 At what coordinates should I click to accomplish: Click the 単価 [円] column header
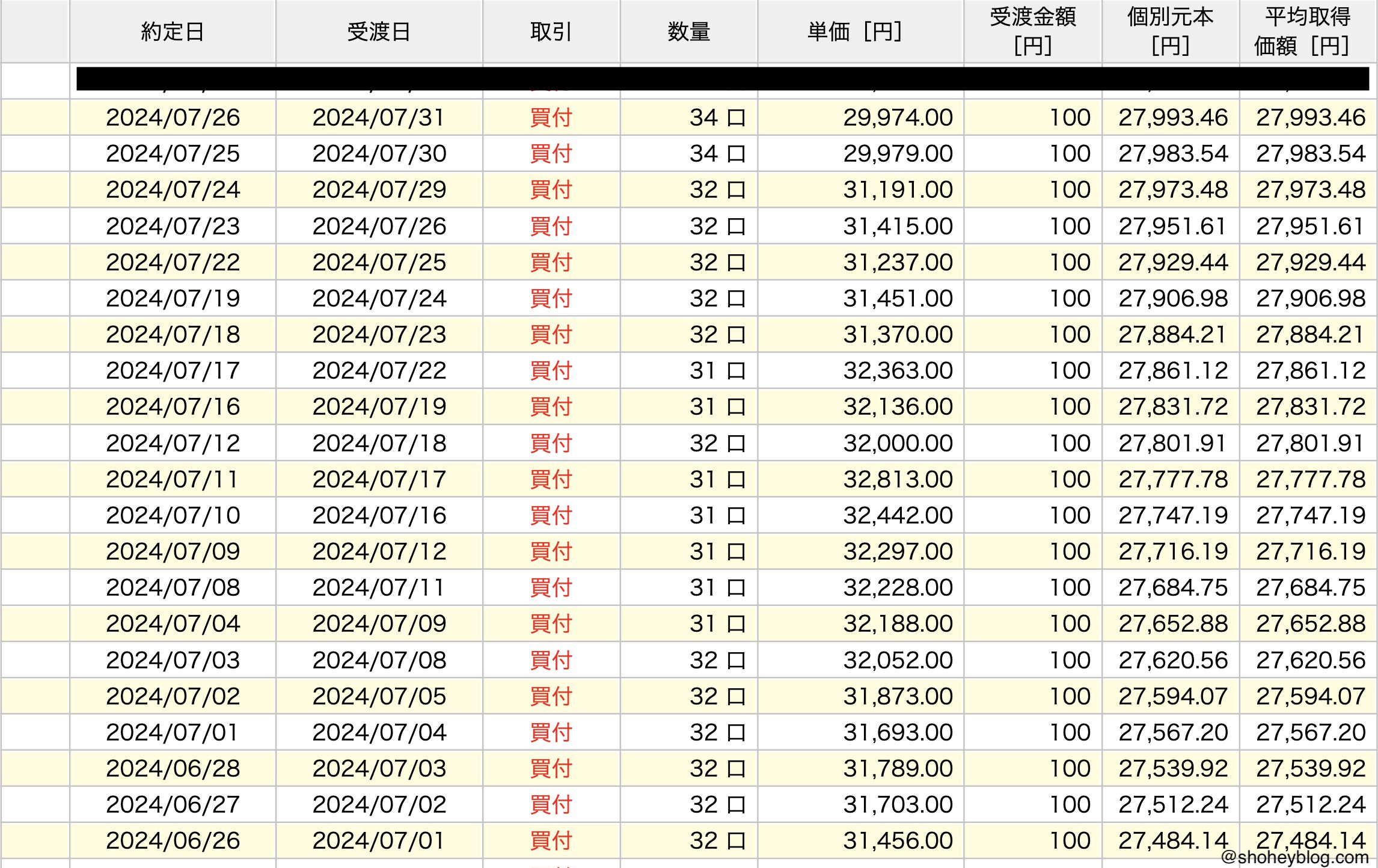coord(861,31)
